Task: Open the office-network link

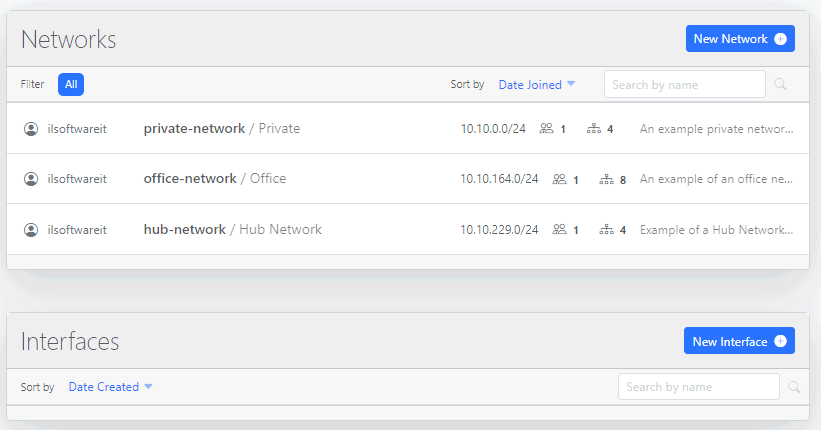Action: tap(190, 179)
